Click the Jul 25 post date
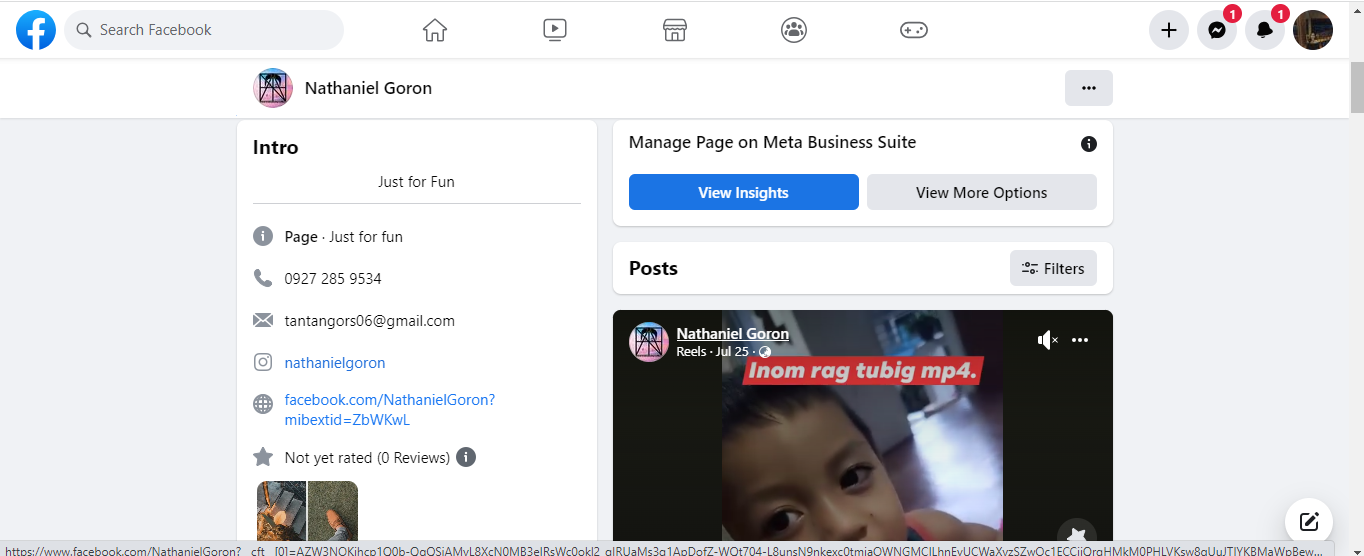 pyautogui.click(x=732, y=352)
